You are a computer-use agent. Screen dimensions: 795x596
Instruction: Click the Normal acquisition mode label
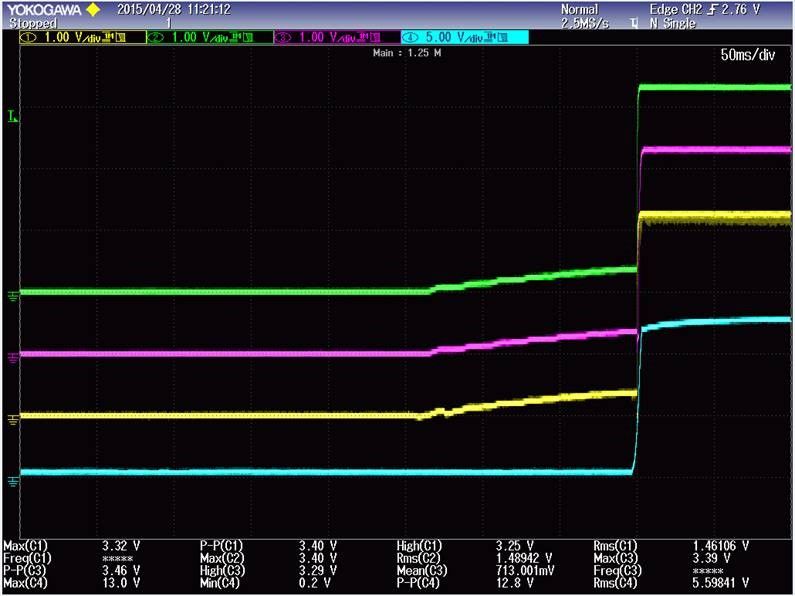pos(580,10)
